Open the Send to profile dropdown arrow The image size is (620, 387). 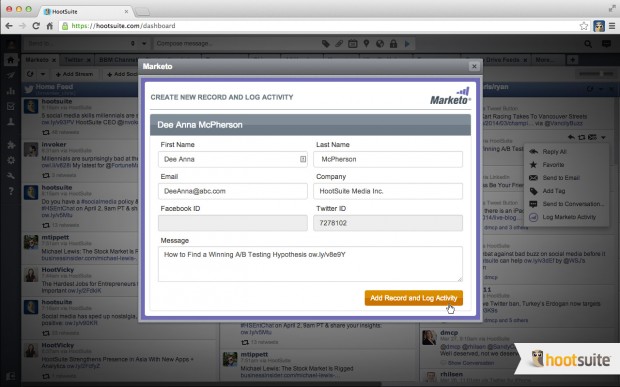(144, 43)
